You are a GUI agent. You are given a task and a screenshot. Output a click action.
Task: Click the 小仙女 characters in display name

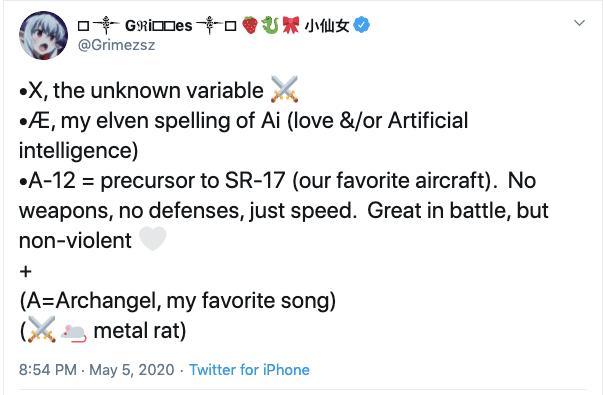tap(327, 26)
